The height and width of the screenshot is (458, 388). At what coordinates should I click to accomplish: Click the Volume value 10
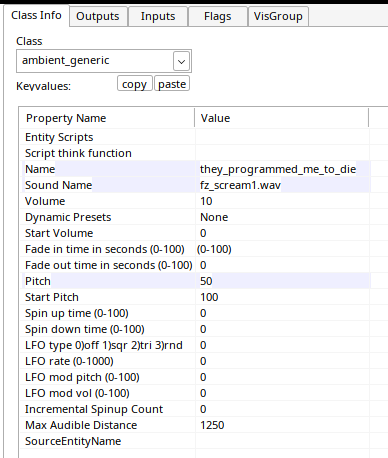click(206, 201)
